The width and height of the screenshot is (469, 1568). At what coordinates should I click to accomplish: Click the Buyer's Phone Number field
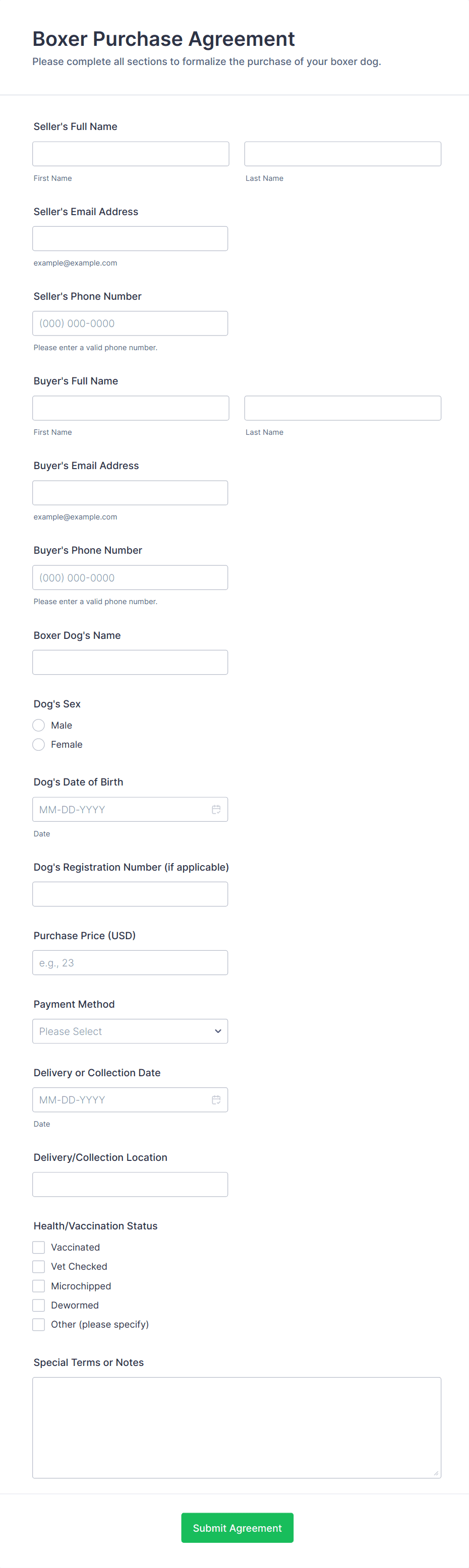(130, 577)
